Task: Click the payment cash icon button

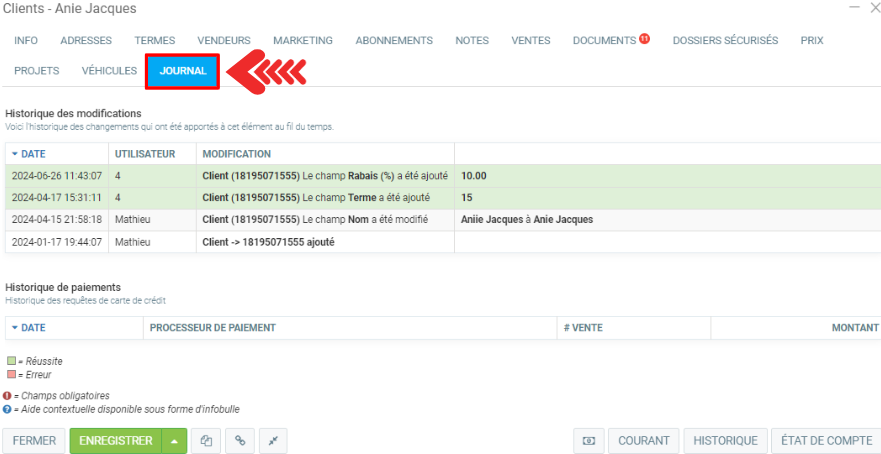Action: pos(589,441)
